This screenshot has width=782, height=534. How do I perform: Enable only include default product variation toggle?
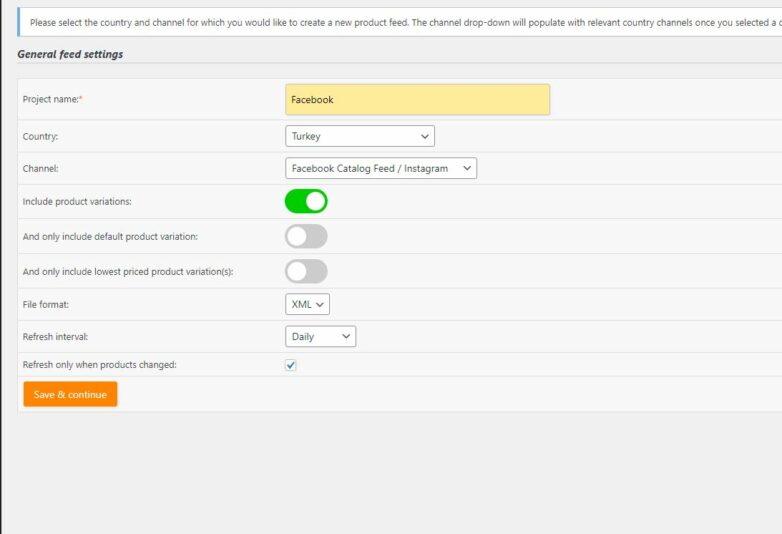click(306, 237)
